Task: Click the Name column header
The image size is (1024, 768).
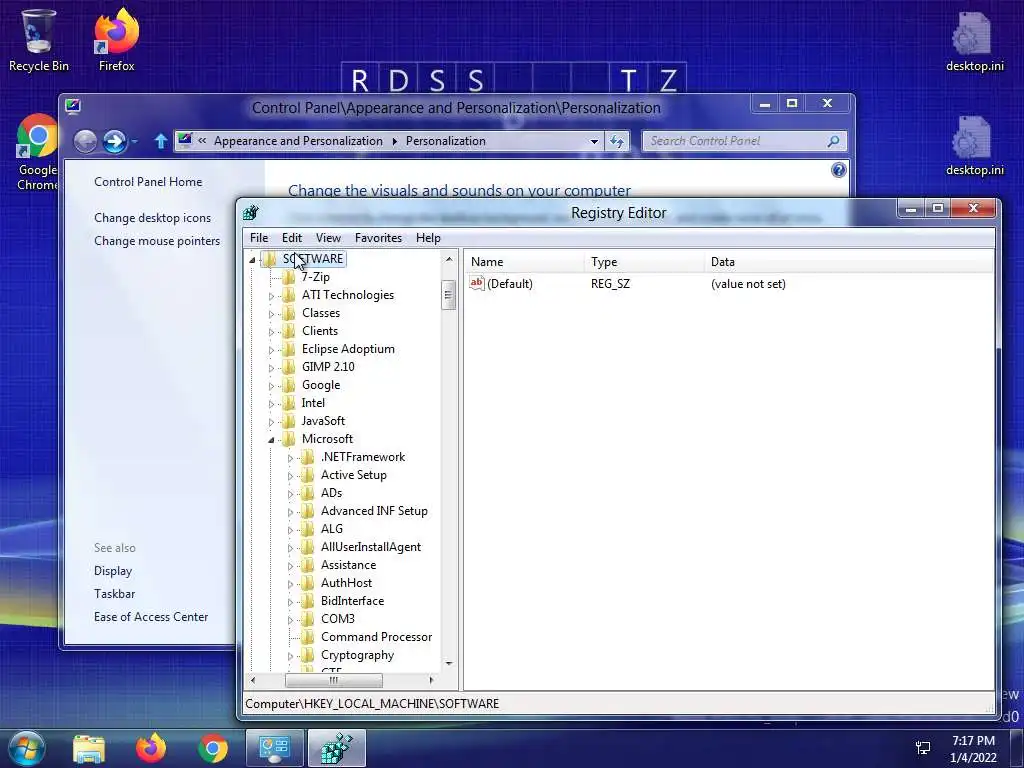Action: pyautogui.click(x=524, y=262)
